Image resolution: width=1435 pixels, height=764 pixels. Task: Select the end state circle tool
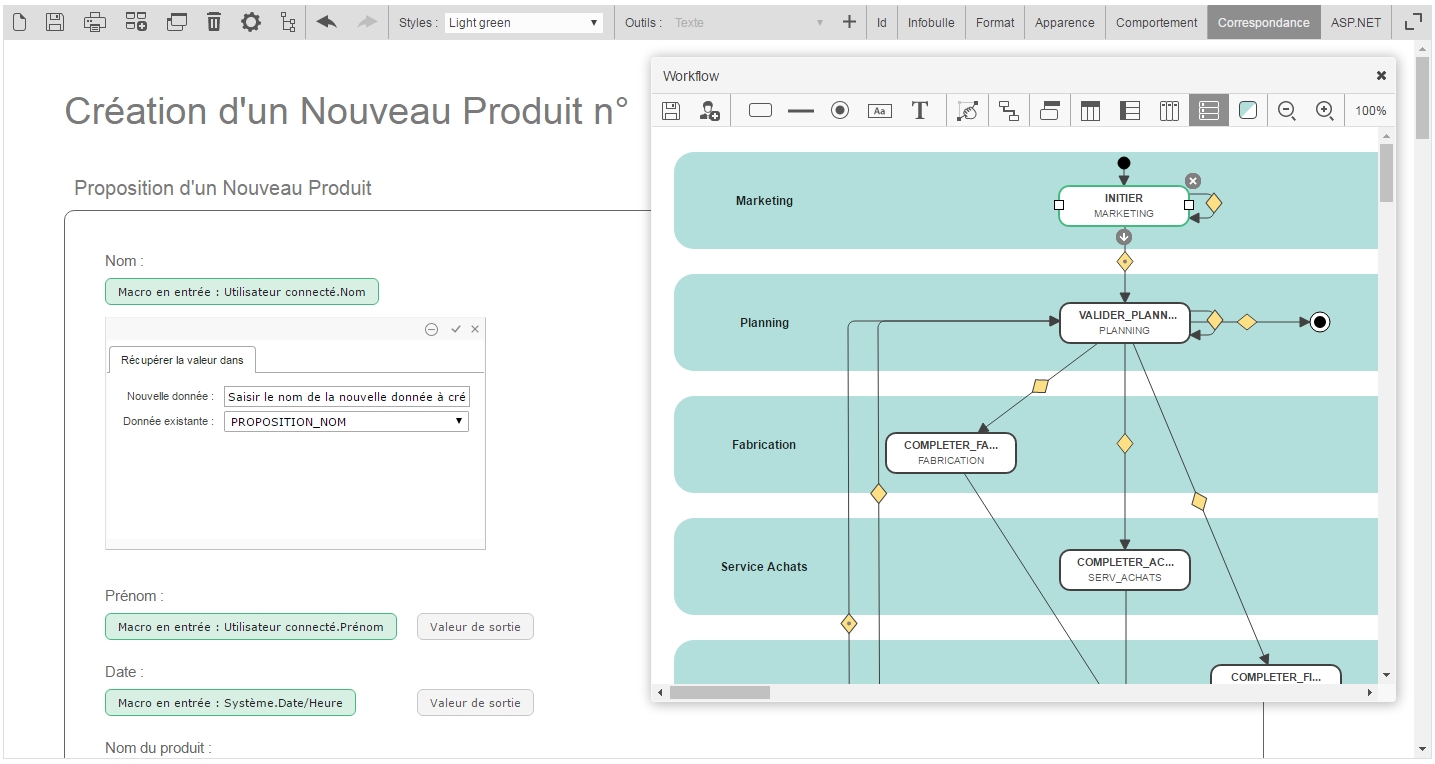[x=840, y=111]
